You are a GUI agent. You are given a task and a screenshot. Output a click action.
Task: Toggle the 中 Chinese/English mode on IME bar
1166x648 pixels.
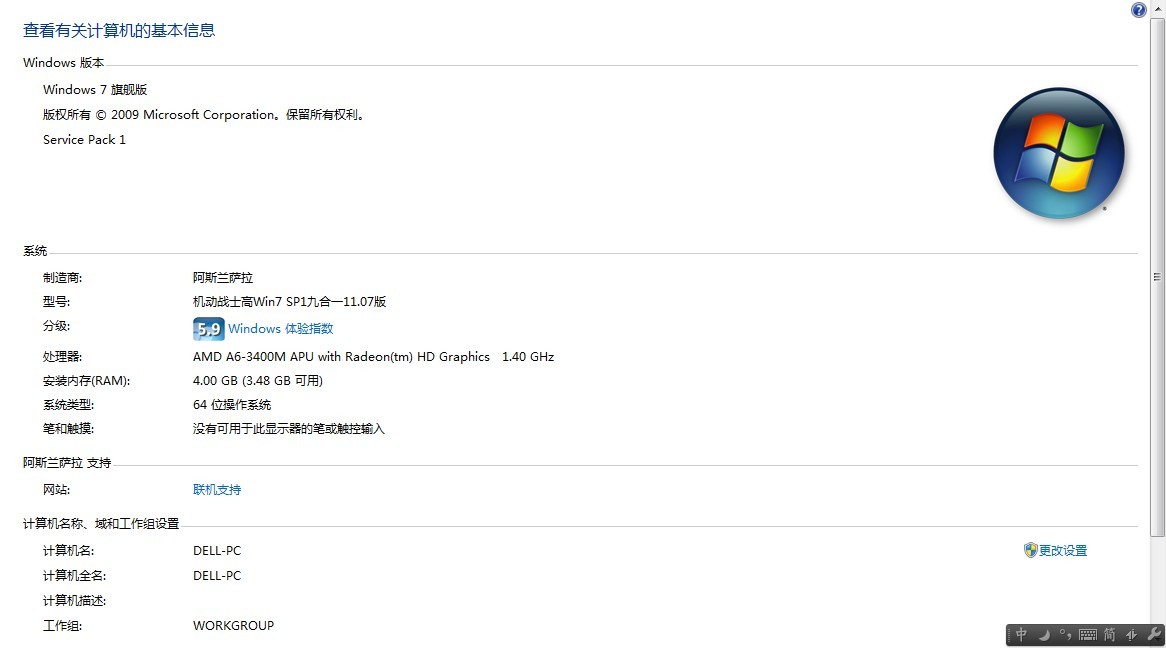(x=1022, y=634)
